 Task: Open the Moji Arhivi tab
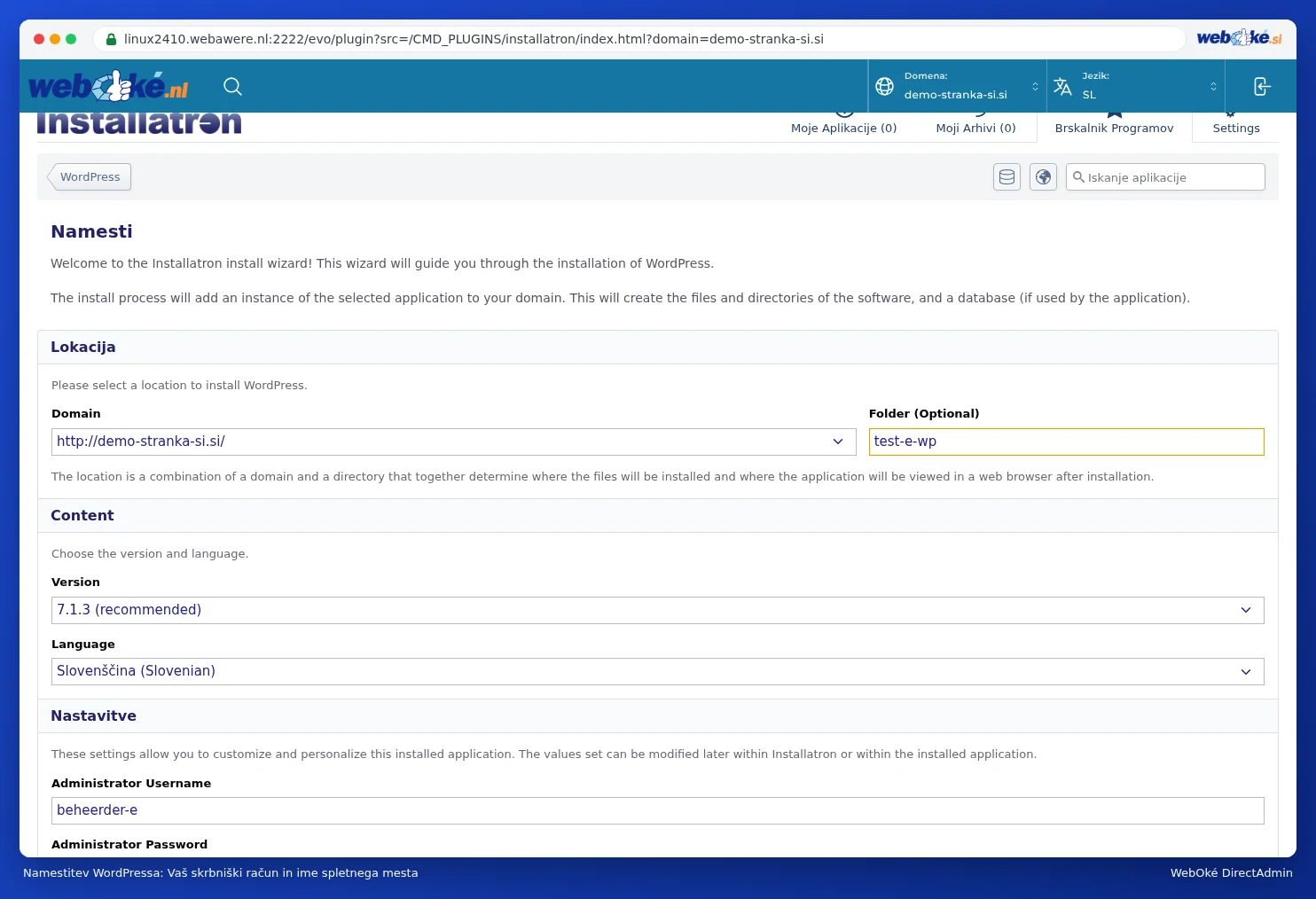pyautogui.click(x=976, y=127)
